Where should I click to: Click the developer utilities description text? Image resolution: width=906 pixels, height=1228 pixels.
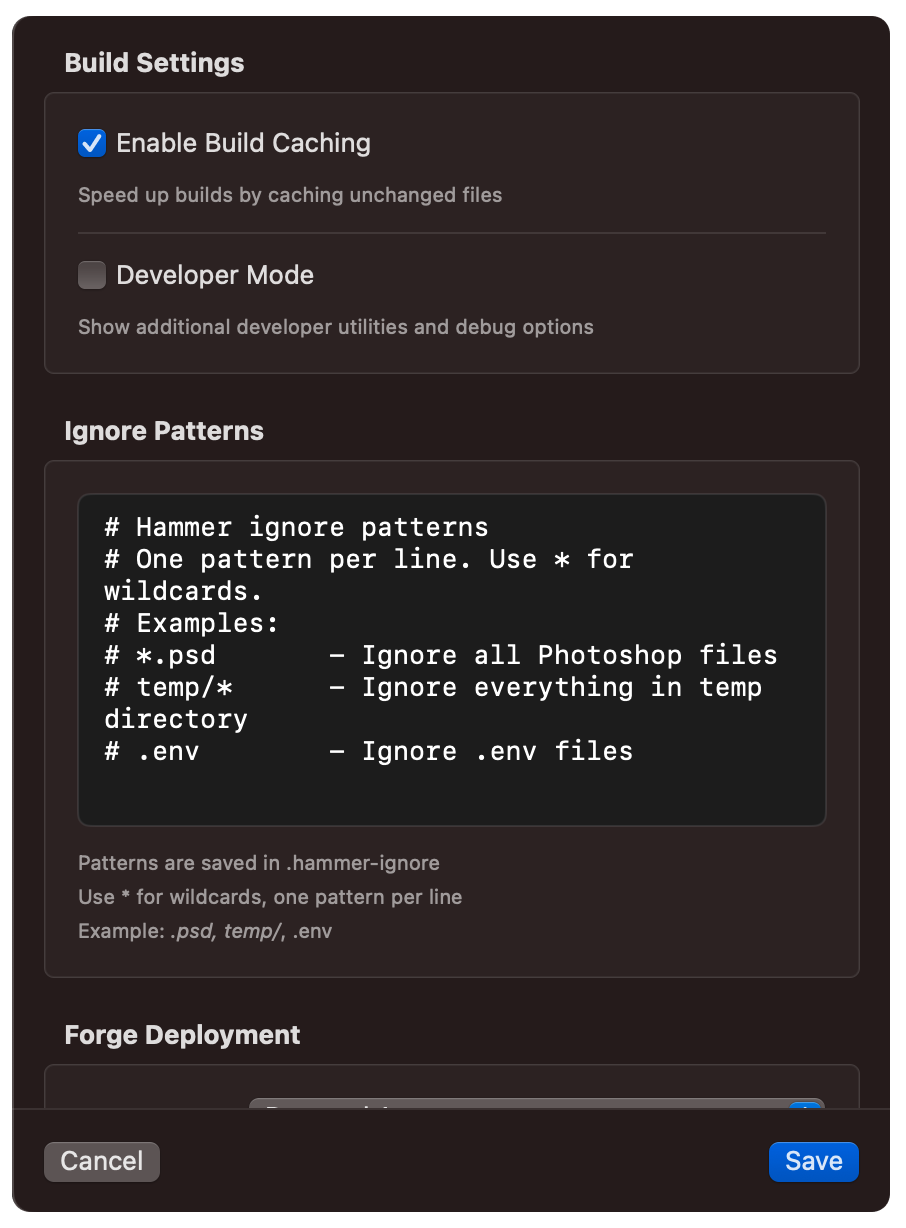[336, 327]
